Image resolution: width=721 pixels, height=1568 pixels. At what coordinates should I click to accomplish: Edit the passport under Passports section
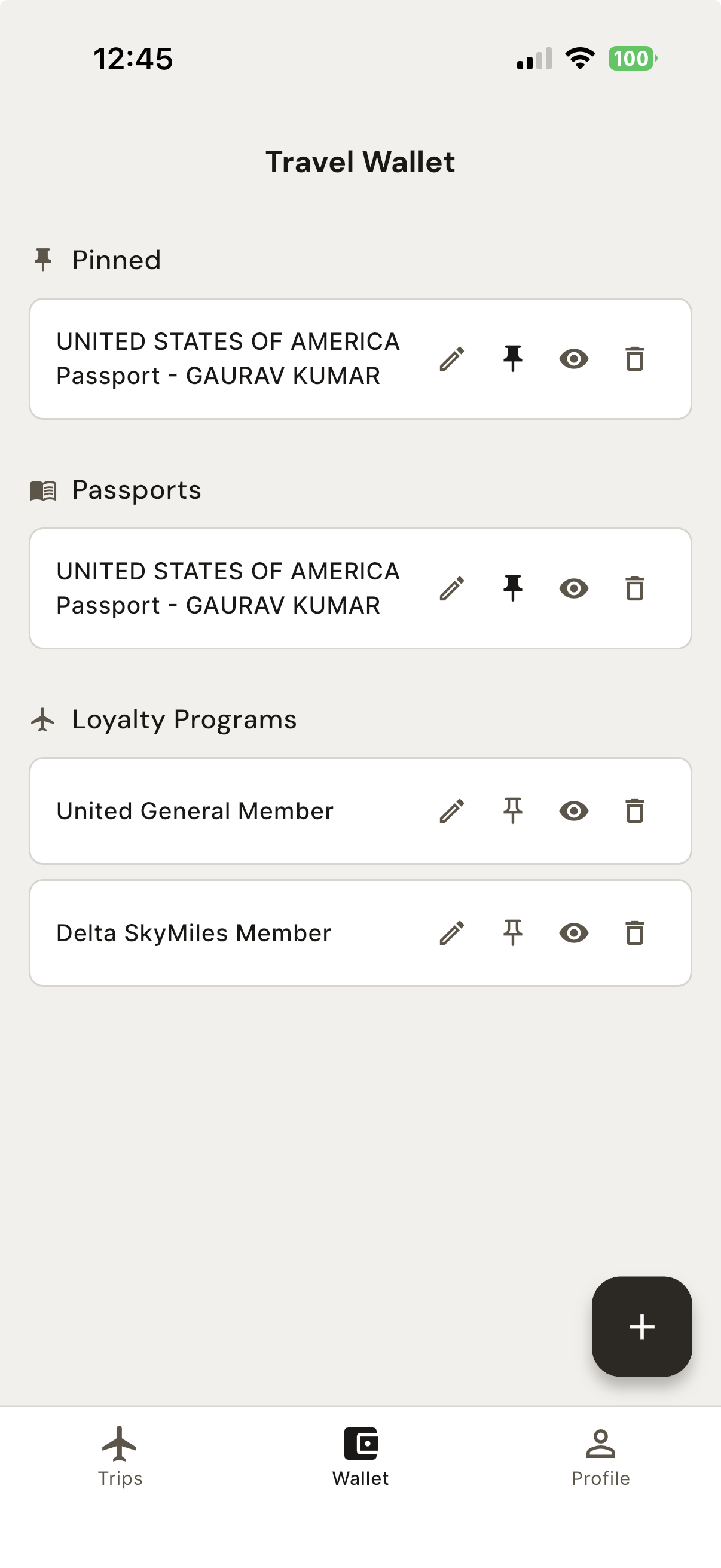(452, 588)
